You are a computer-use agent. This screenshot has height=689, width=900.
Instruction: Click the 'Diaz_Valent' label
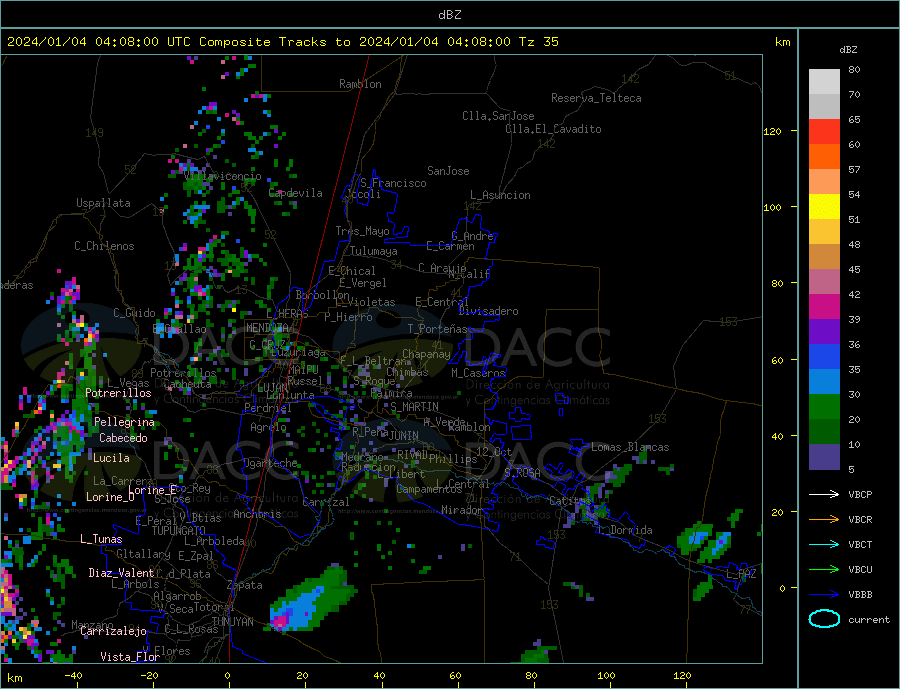(121, 573)
